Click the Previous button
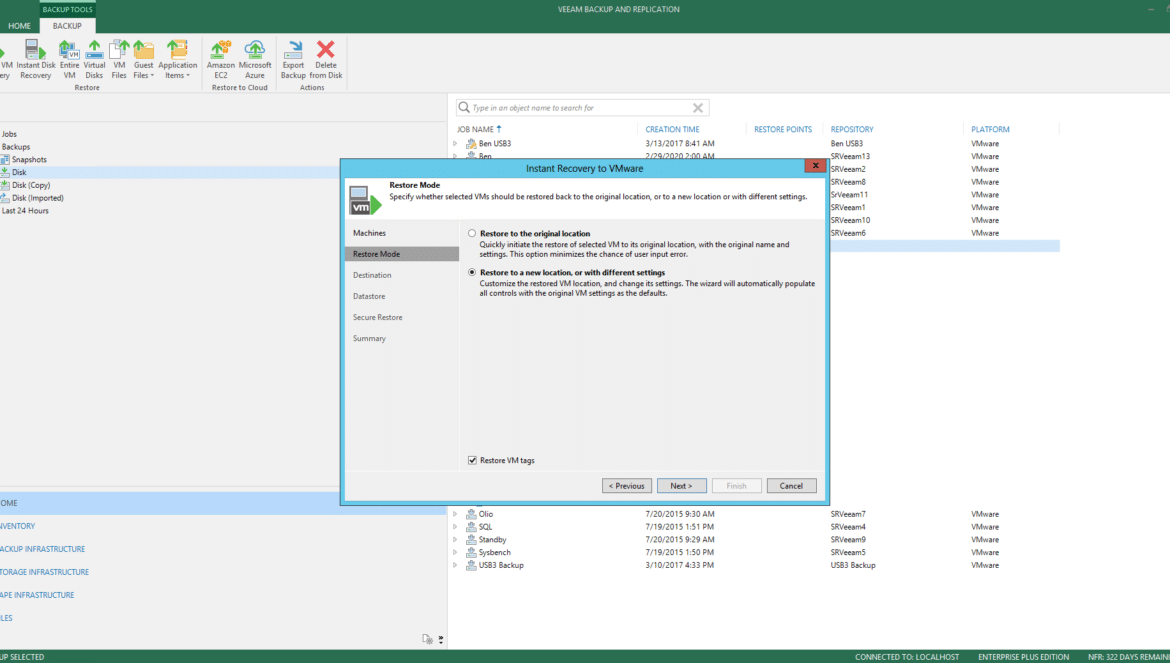 627,486
